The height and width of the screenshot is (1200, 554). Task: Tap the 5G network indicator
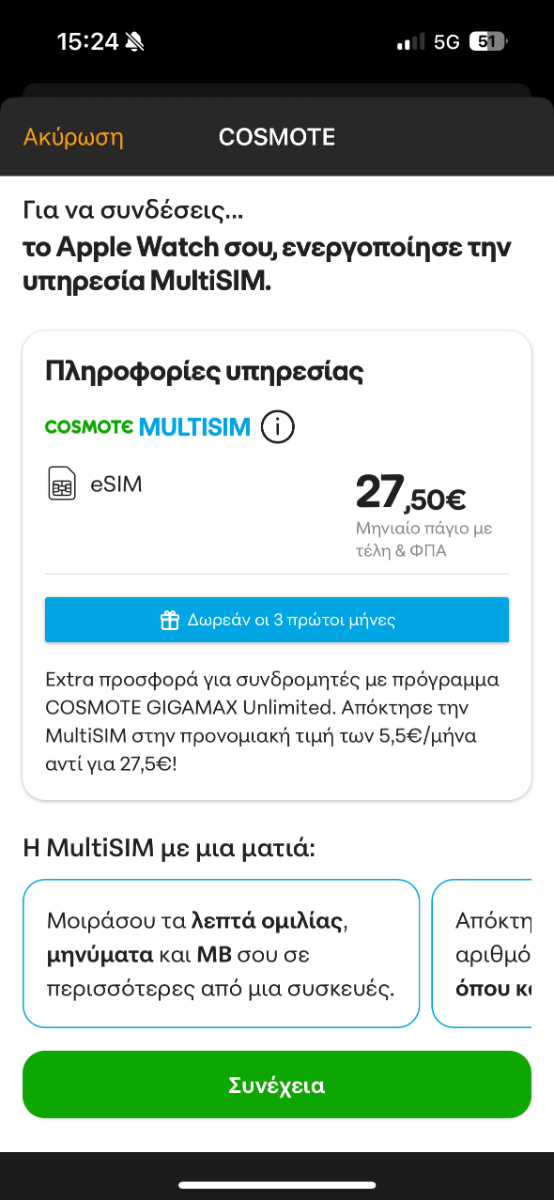coord(447,42)
